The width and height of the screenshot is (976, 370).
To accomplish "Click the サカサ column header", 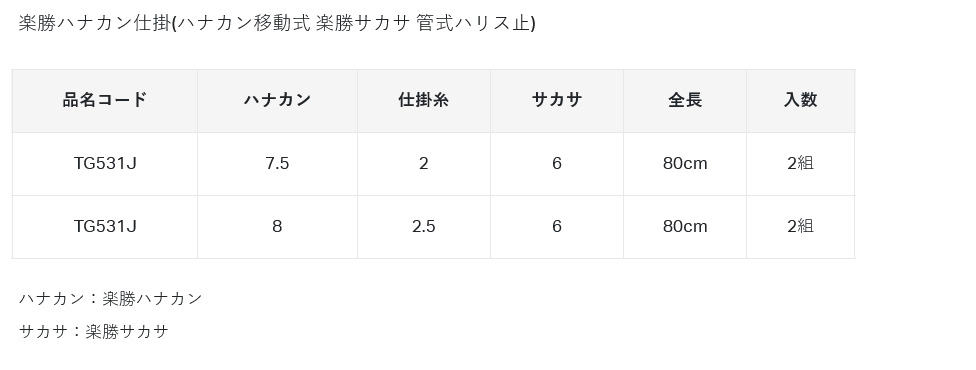I will [557, 100].
